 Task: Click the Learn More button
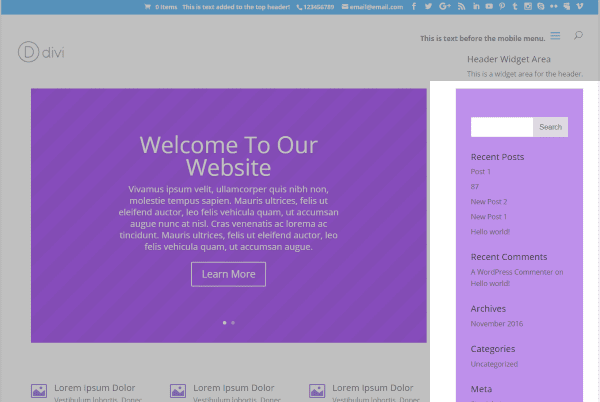tap(228, 274)
